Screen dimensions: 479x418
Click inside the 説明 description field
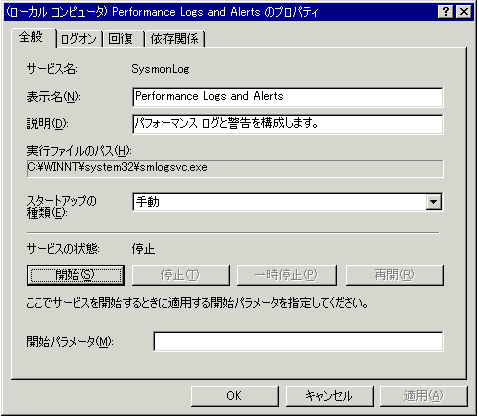[288, 124]
